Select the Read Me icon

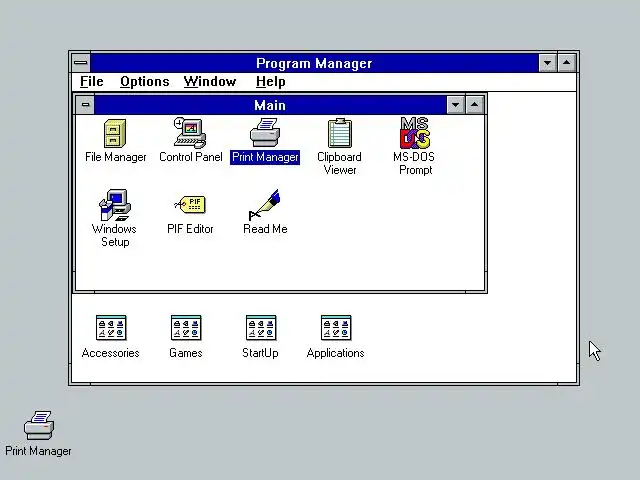[x=265, y=205]
